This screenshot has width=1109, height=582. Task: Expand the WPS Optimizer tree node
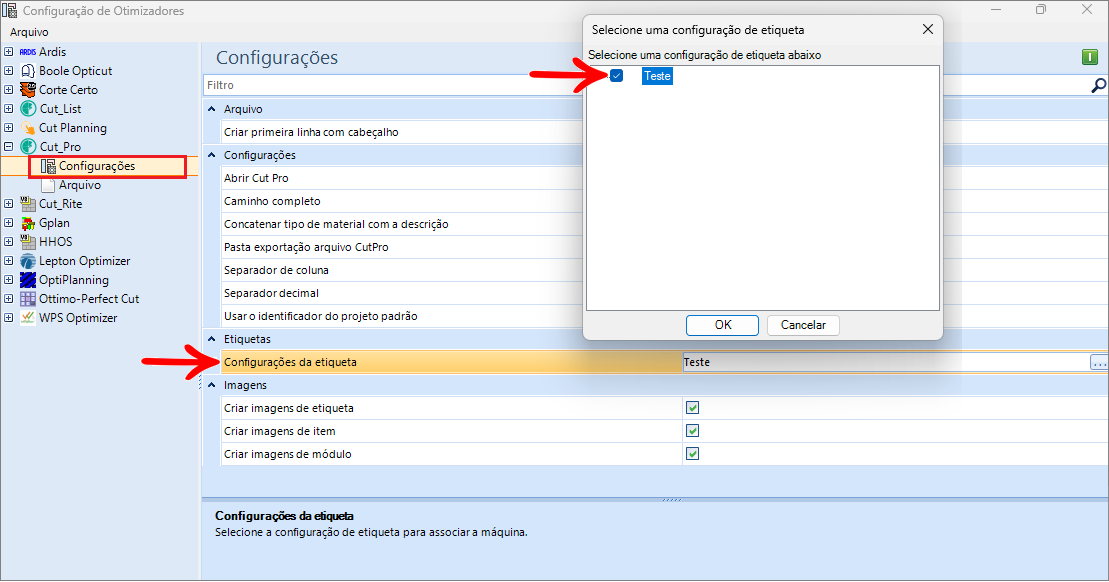(x=8, y=318)
